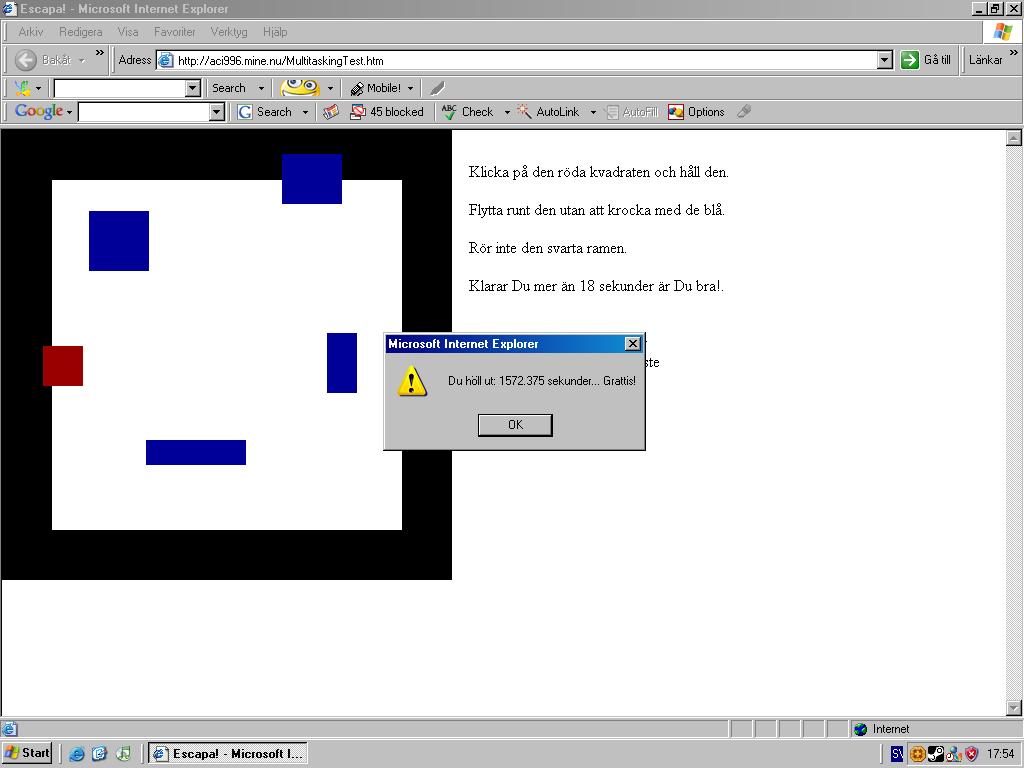The height and width of the screenshot is (768, 1024).
Task: Click the AutoLink wand icon
Action: [x=524, y=112]
